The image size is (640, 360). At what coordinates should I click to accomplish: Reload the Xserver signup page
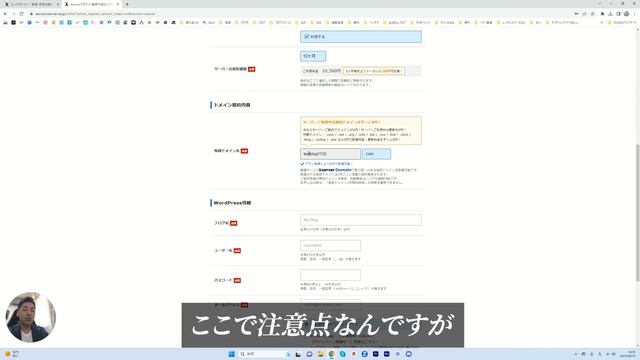point(22,14)
